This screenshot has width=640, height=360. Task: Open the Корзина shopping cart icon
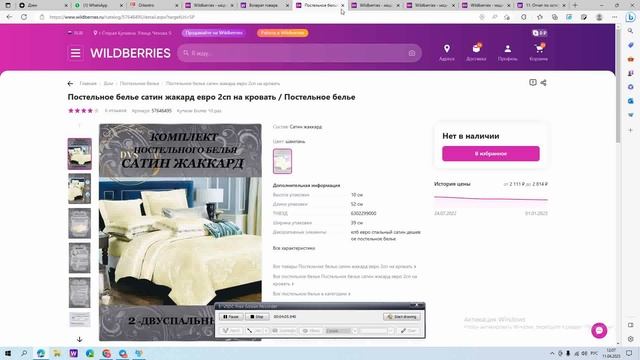[x=538, y=53]
